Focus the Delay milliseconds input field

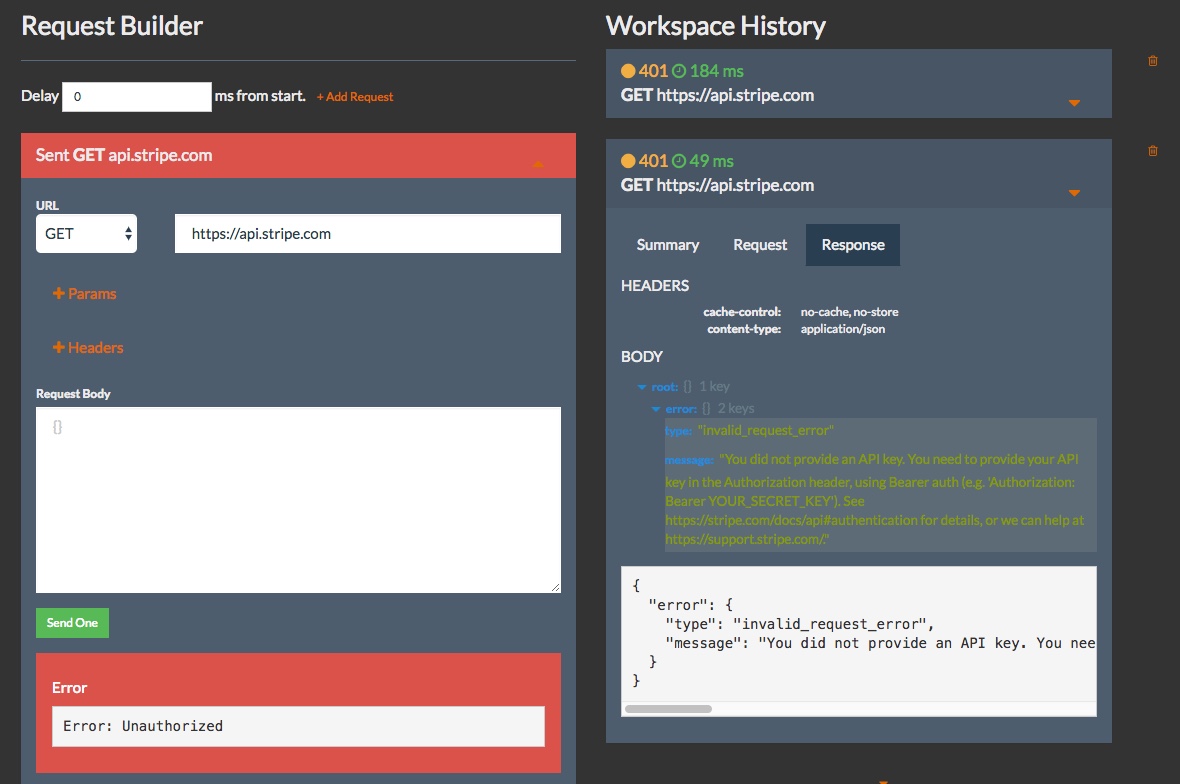coord(137,97)
